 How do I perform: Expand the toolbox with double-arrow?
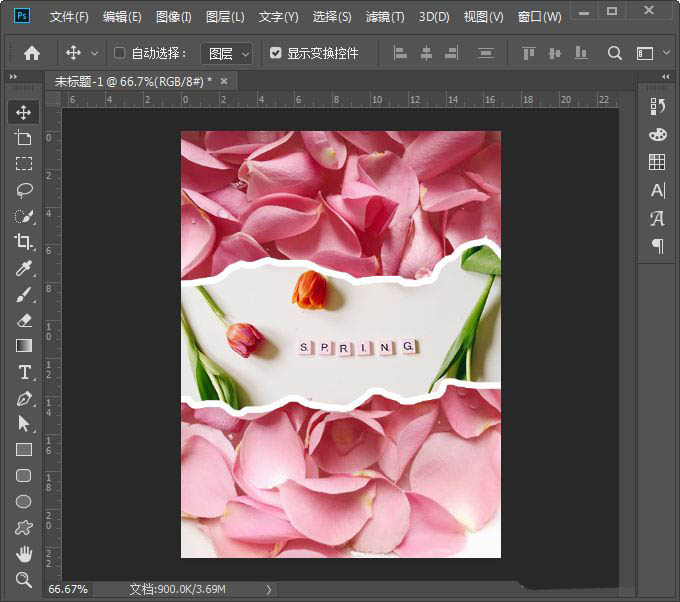(x=13, y=76)
